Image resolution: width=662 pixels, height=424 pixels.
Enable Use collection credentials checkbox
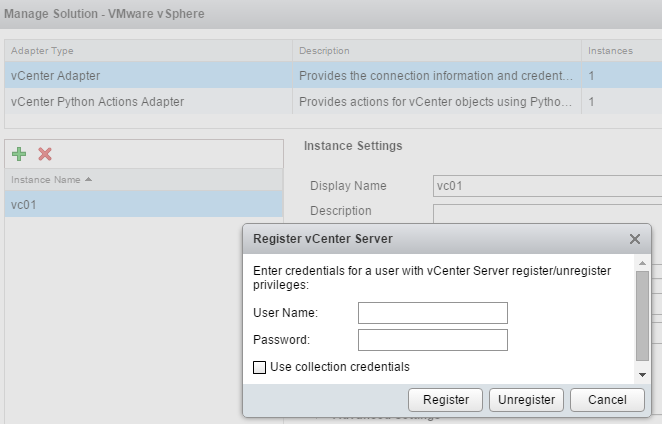tap(260, 367)
